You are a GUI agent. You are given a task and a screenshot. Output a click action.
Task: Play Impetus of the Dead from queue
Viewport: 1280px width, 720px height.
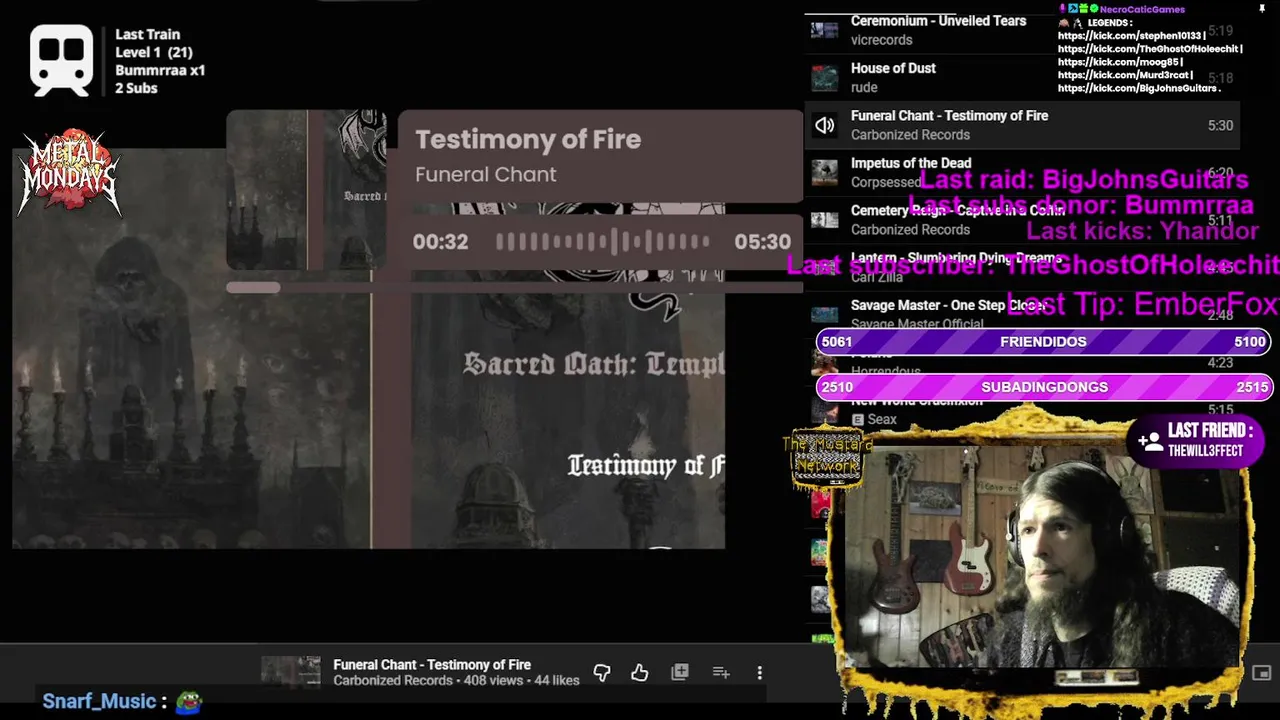911,163
